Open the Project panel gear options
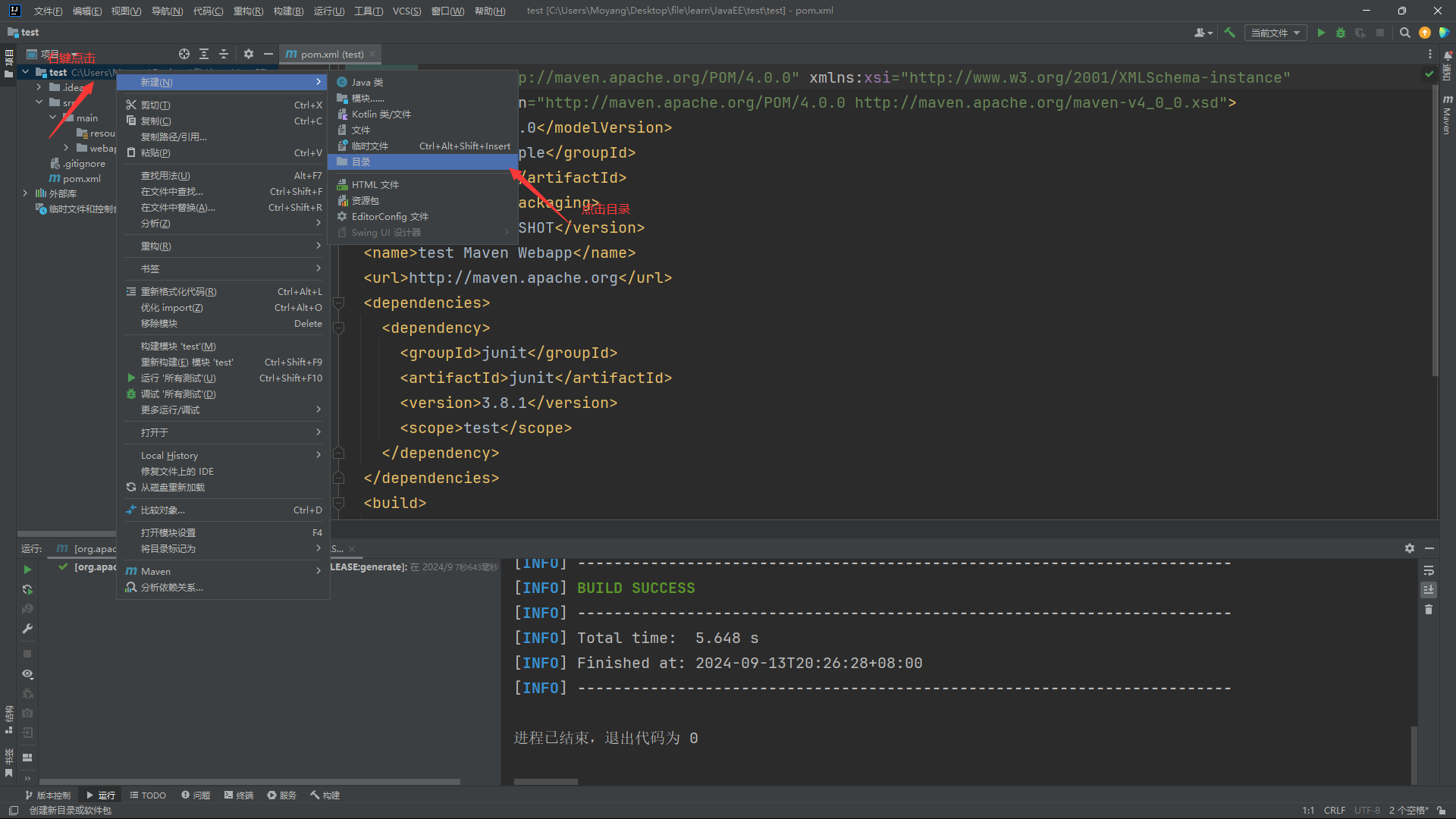 [249, 54]
